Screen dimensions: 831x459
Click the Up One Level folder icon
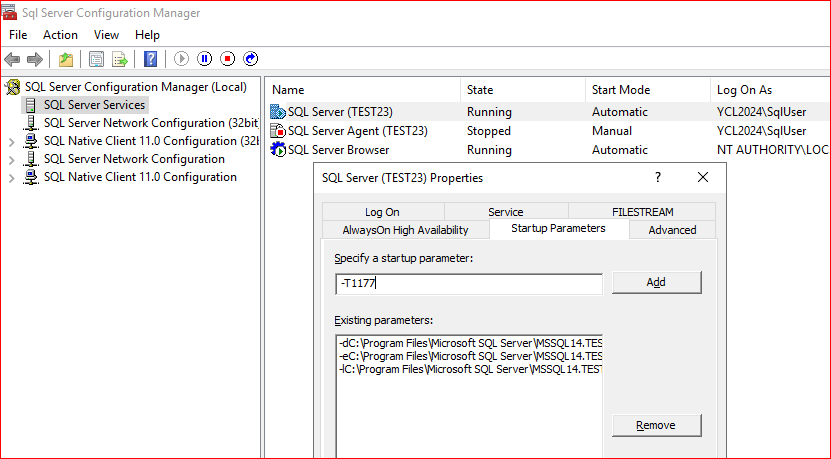[66, 59]
